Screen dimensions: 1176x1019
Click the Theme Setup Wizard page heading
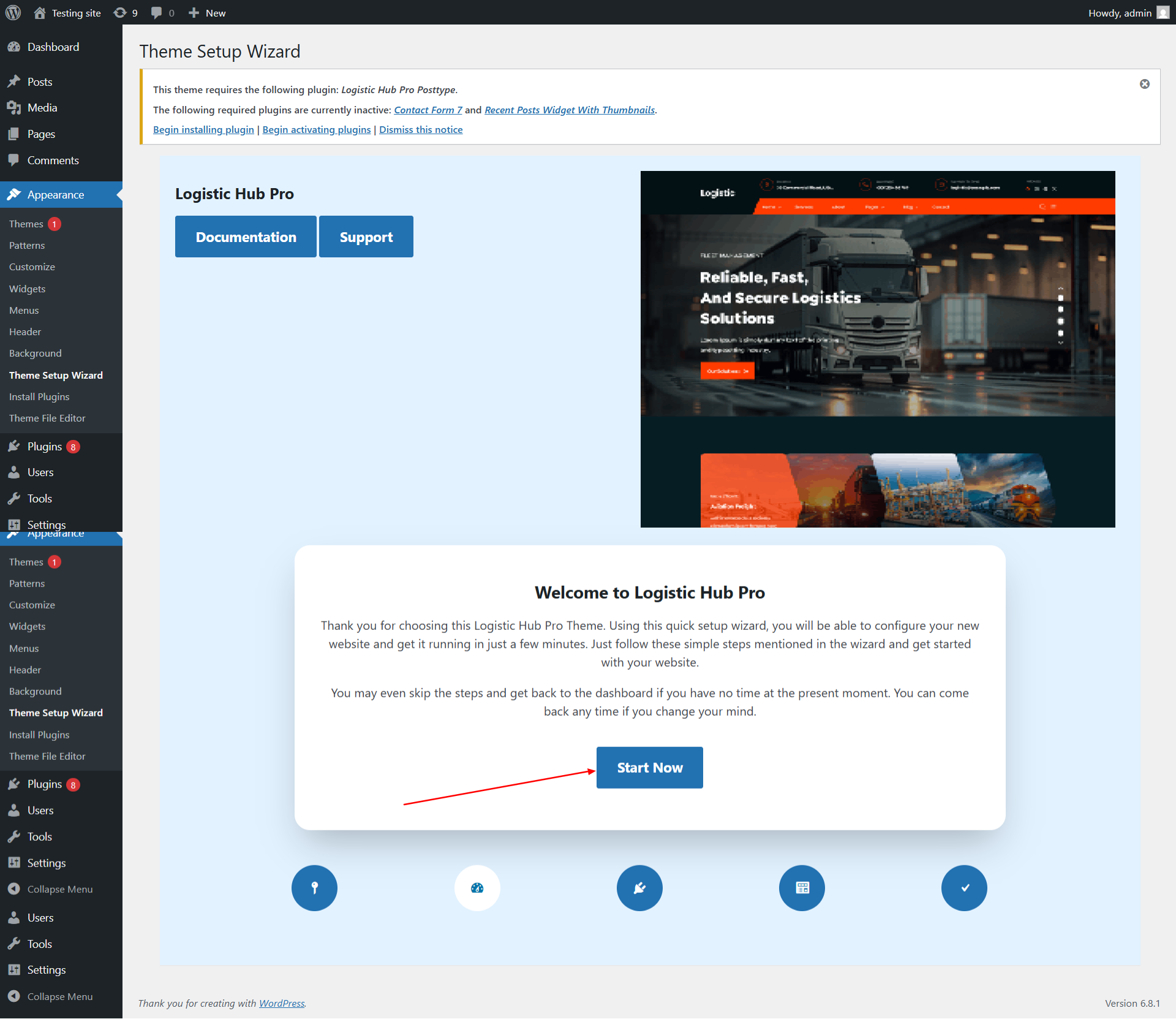(x=220, y=51)
